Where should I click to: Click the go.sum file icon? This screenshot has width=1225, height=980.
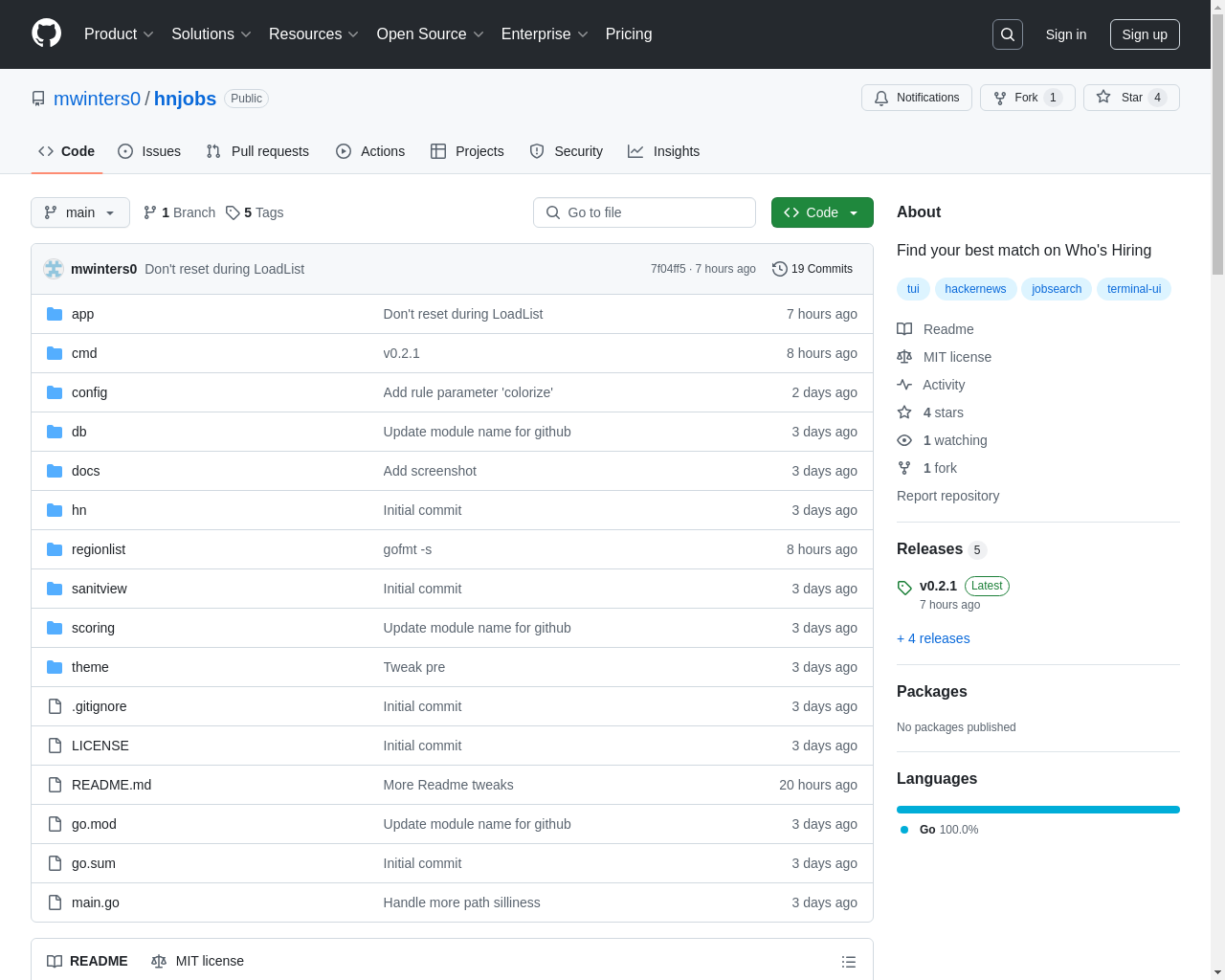click(55, 863)
